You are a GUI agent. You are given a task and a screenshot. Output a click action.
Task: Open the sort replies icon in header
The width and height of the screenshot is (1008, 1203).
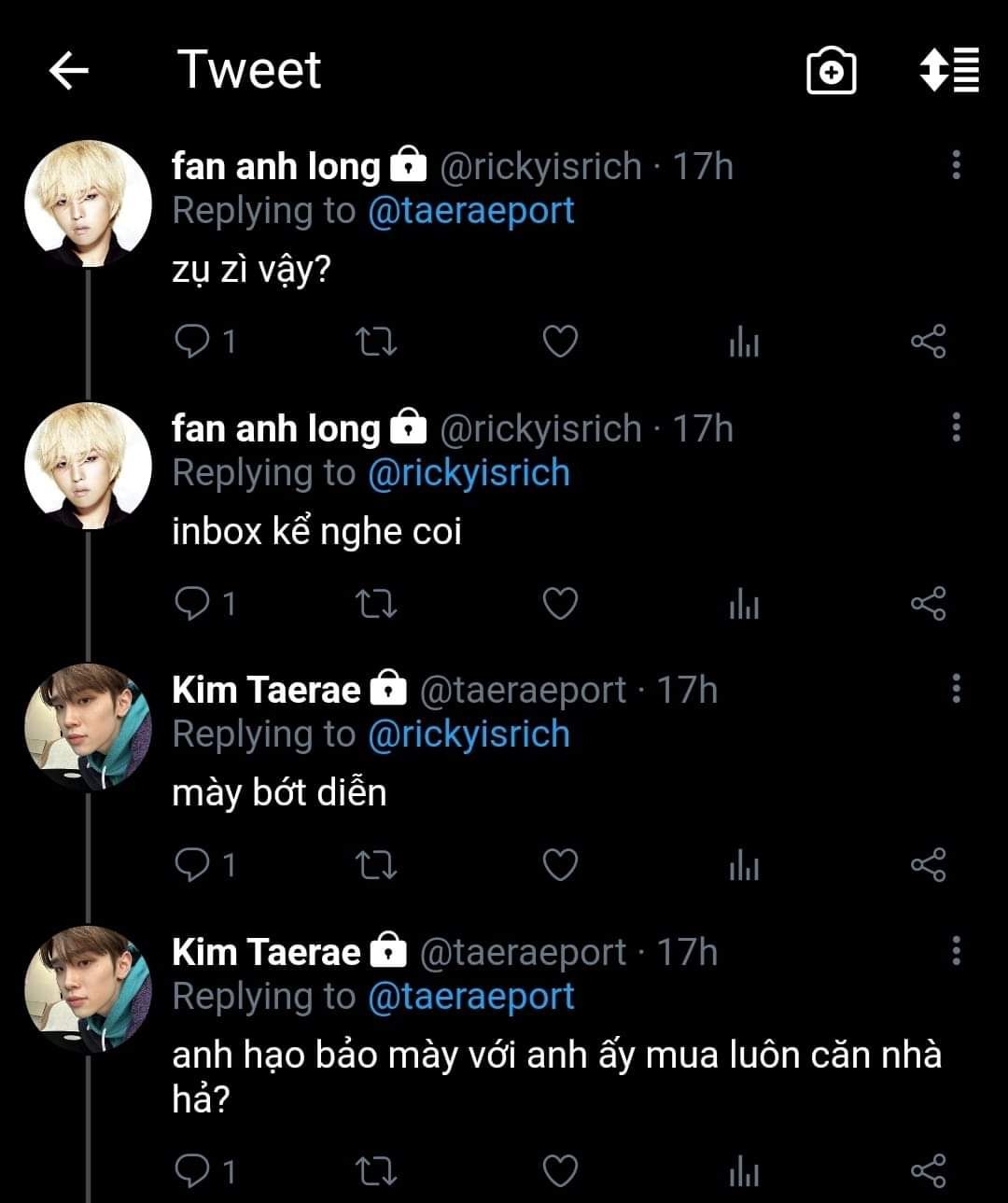pos(949,70)
